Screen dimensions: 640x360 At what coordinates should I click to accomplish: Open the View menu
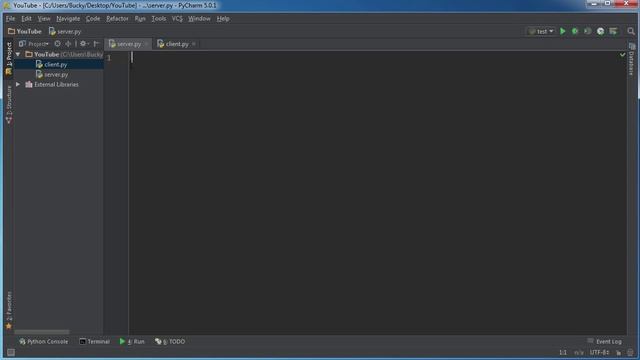(x=44, y=19)
